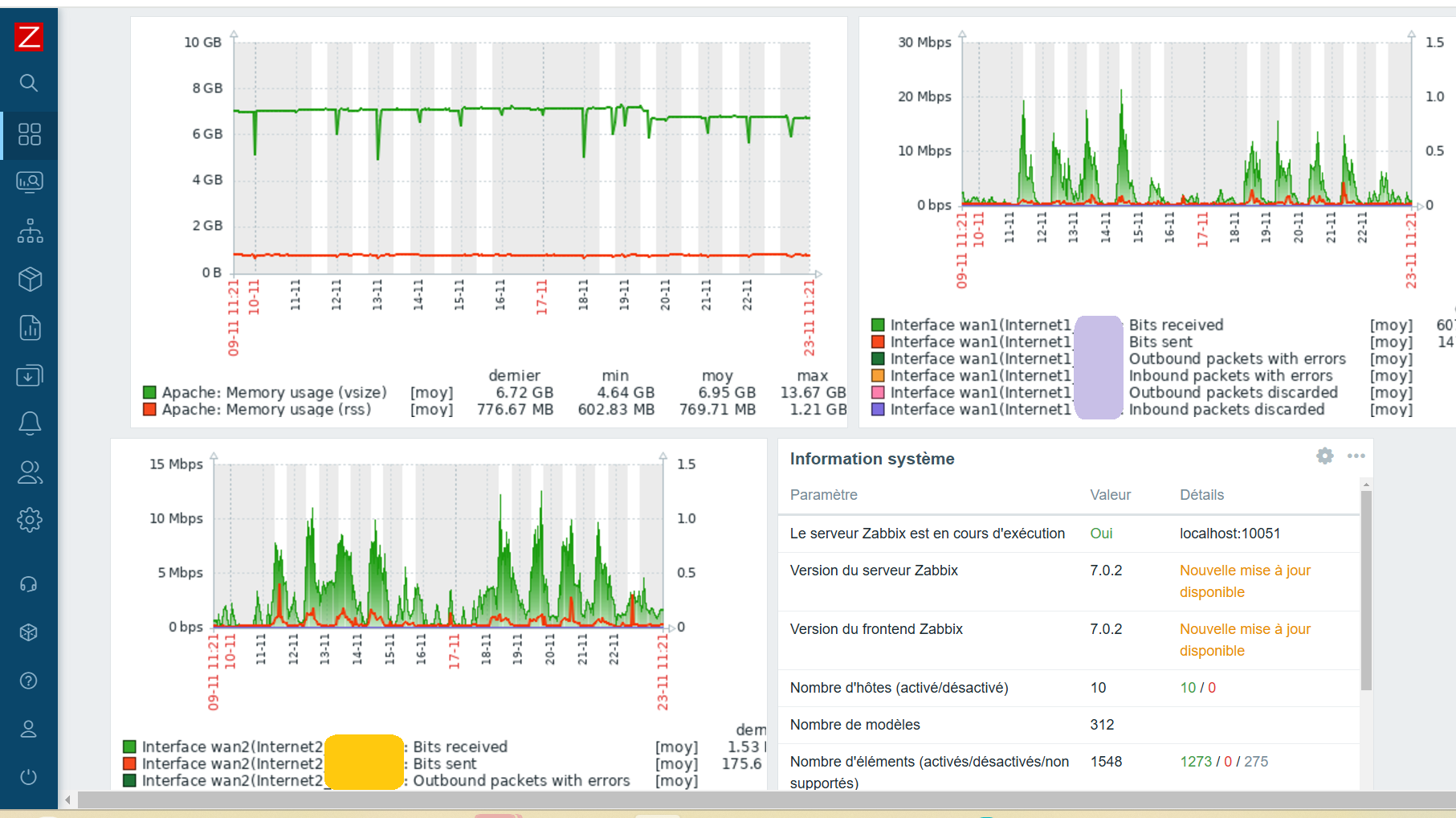The width and height of the screenshot is (1456, 818).
Task: Open the search icon in the sidebar
Action: click(x=29, y=83)
